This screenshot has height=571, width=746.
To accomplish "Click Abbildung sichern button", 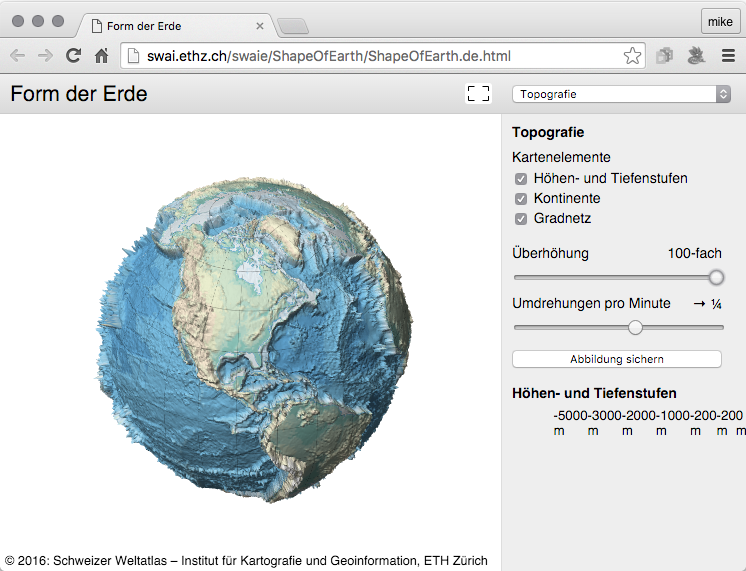I will 616,359.
